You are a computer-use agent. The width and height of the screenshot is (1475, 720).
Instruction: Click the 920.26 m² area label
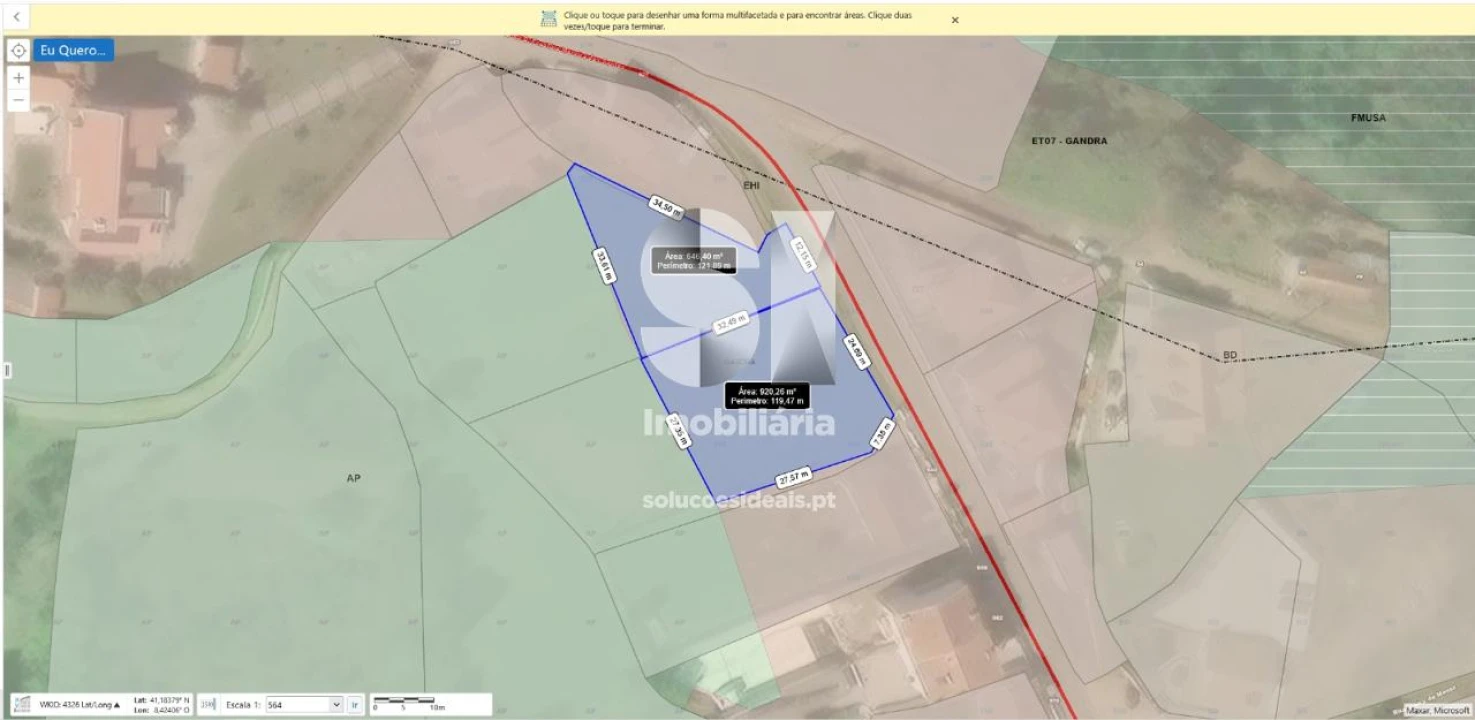766,396
